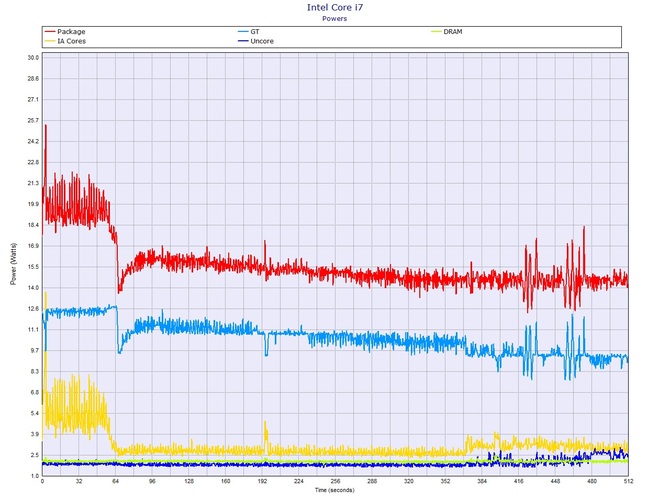The image size is (670, 502).
Task: Click the 512 seconds x-axis tick
Action: [628, 481]
